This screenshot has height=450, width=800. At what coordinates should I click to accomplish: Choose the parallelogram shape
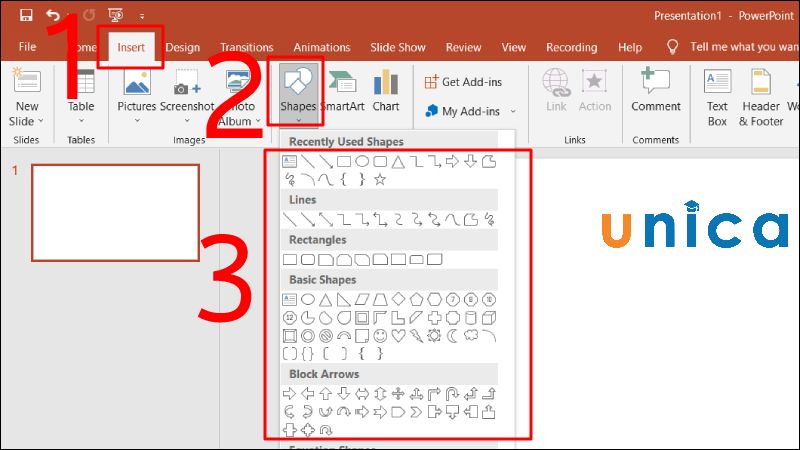coord(362,299)
